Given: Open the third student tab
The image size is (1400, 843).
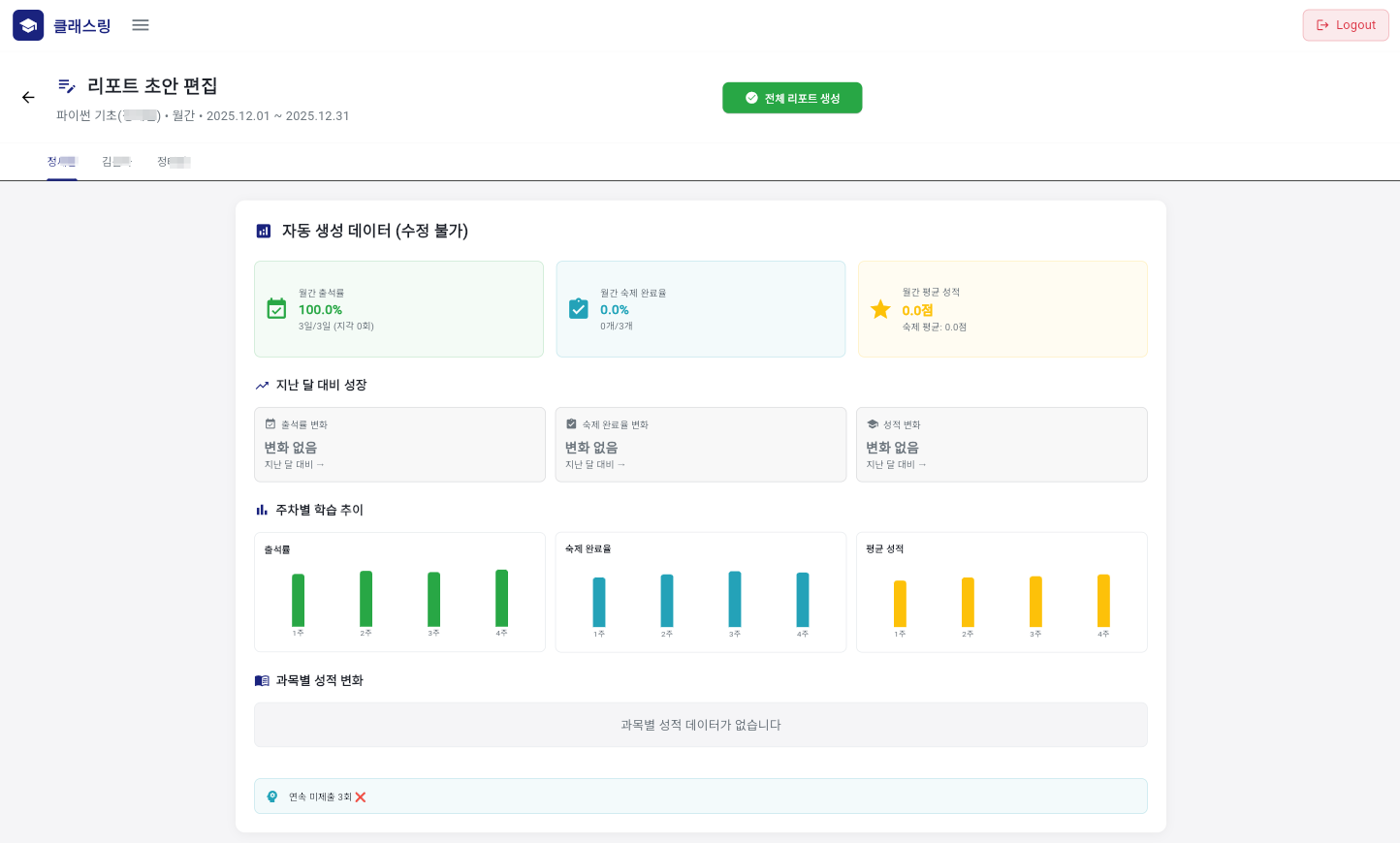Looking at the screenshot, I should pyautogui.click(x=174, y=162).
